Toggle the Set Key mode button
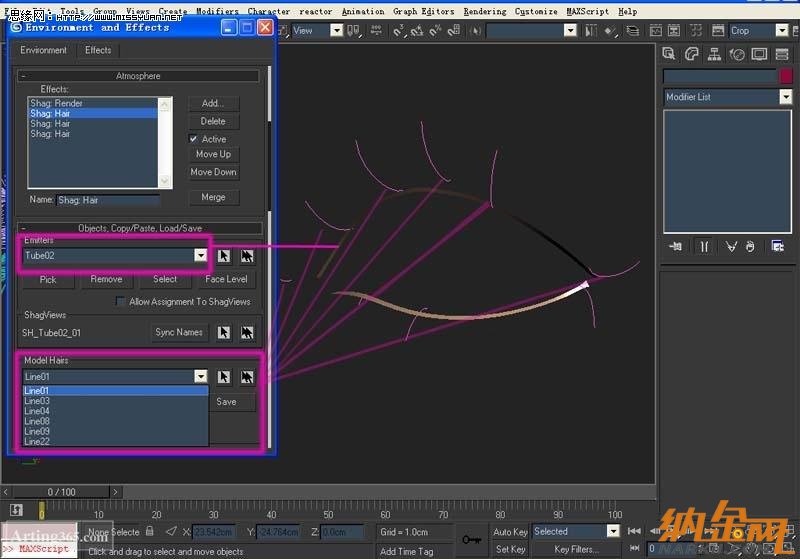The height and width of the screenshot is (559, 800). click(x=510, y=549)
